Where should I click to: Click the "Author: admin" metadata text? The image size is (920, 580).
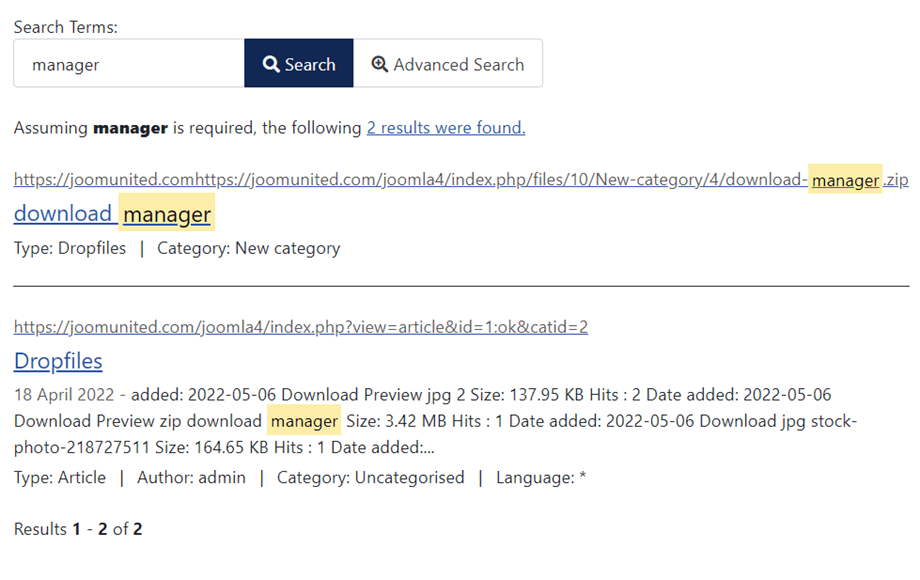pyautogui.click(x=191, y=478)
